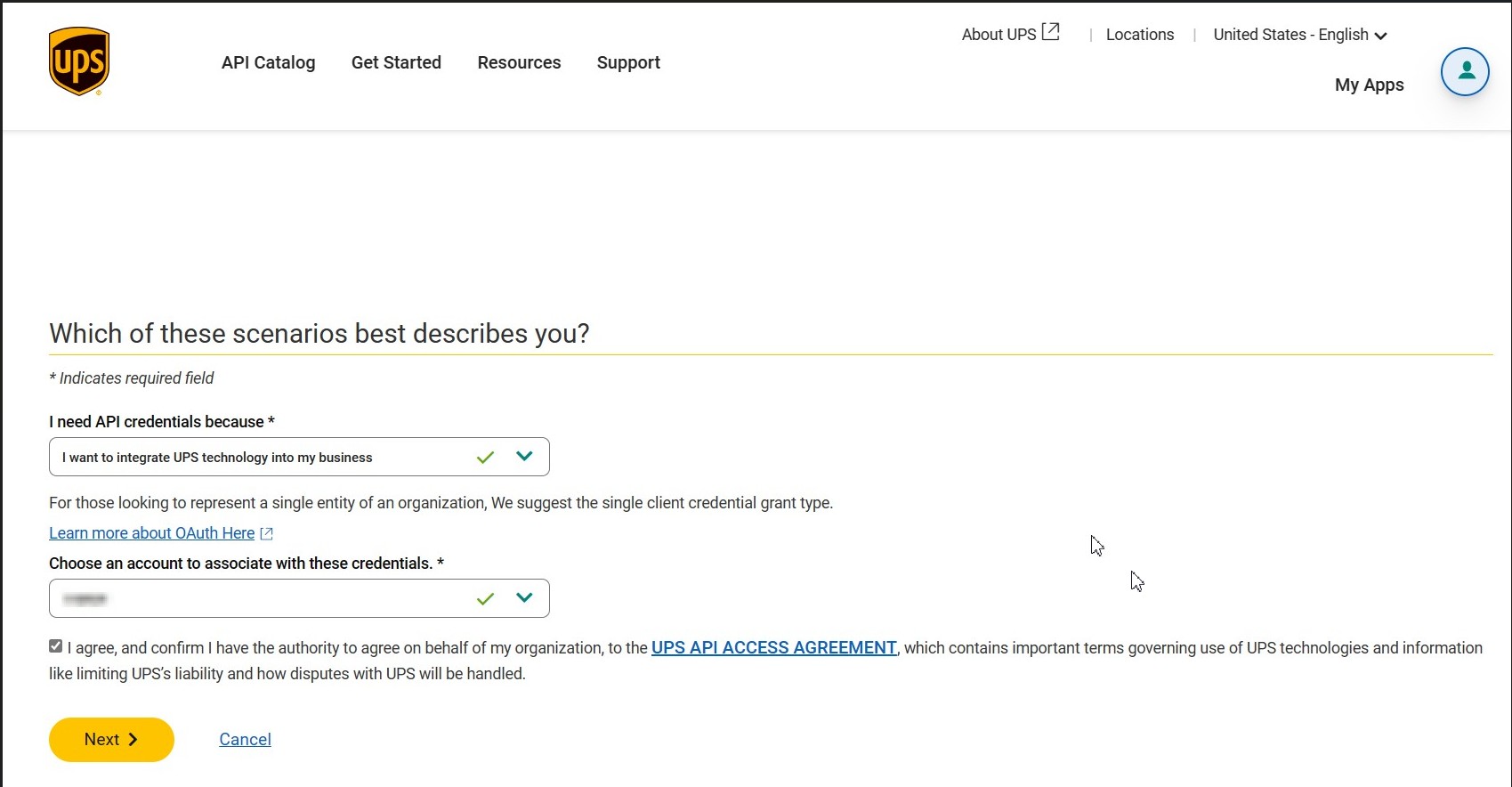
Task: Open Get Started menu
Action: coord(396,62)
